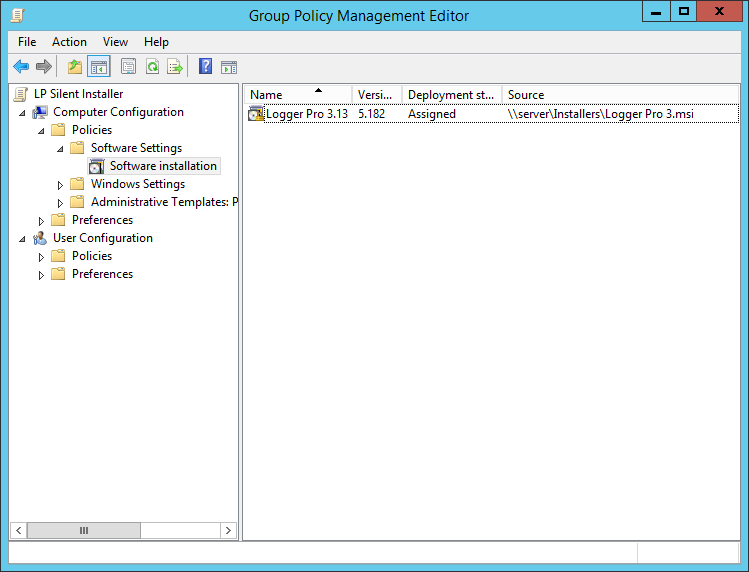This screenshot has height=572, width=749.
Task: Open Help via question mark icon
Action: [x=205, y=66]
